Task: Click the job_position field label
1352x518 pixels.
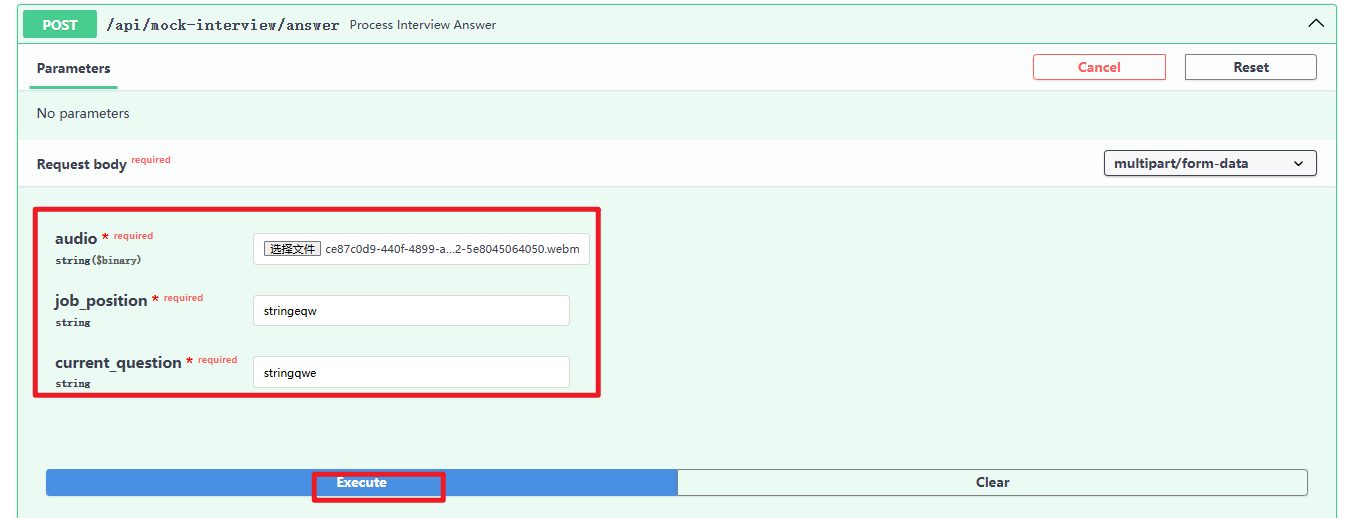Action: coord(101,301)
